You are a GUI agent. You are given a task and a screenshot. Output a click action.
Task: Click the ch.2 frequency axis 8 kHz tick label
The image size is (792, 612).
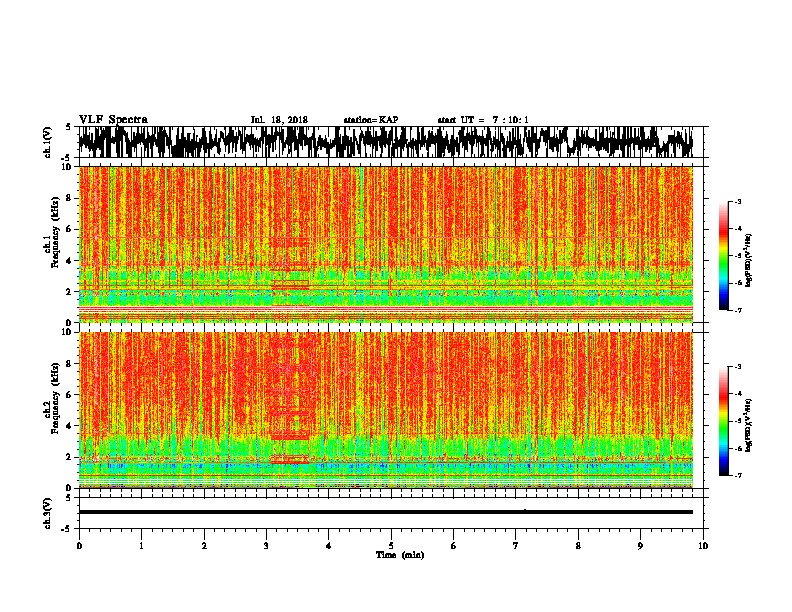70,364
